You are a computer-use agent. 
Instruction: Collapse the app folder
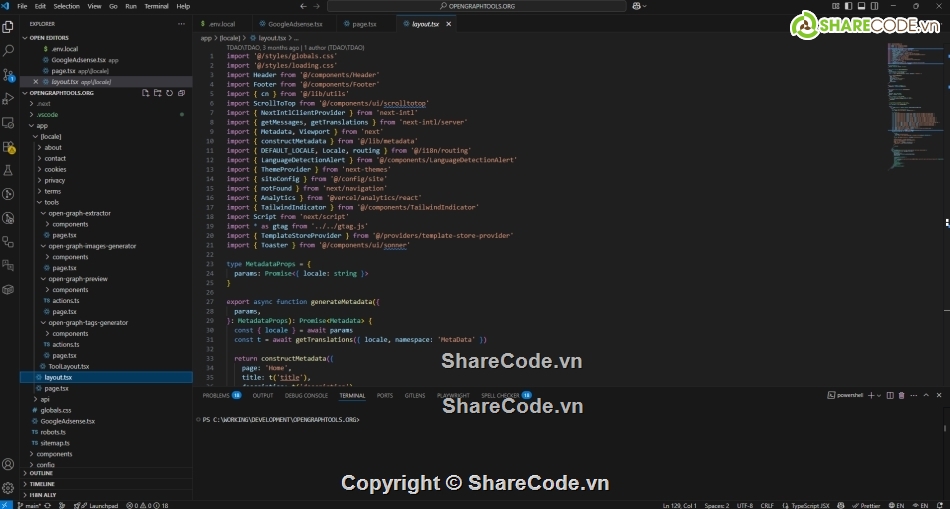(42, 125)
